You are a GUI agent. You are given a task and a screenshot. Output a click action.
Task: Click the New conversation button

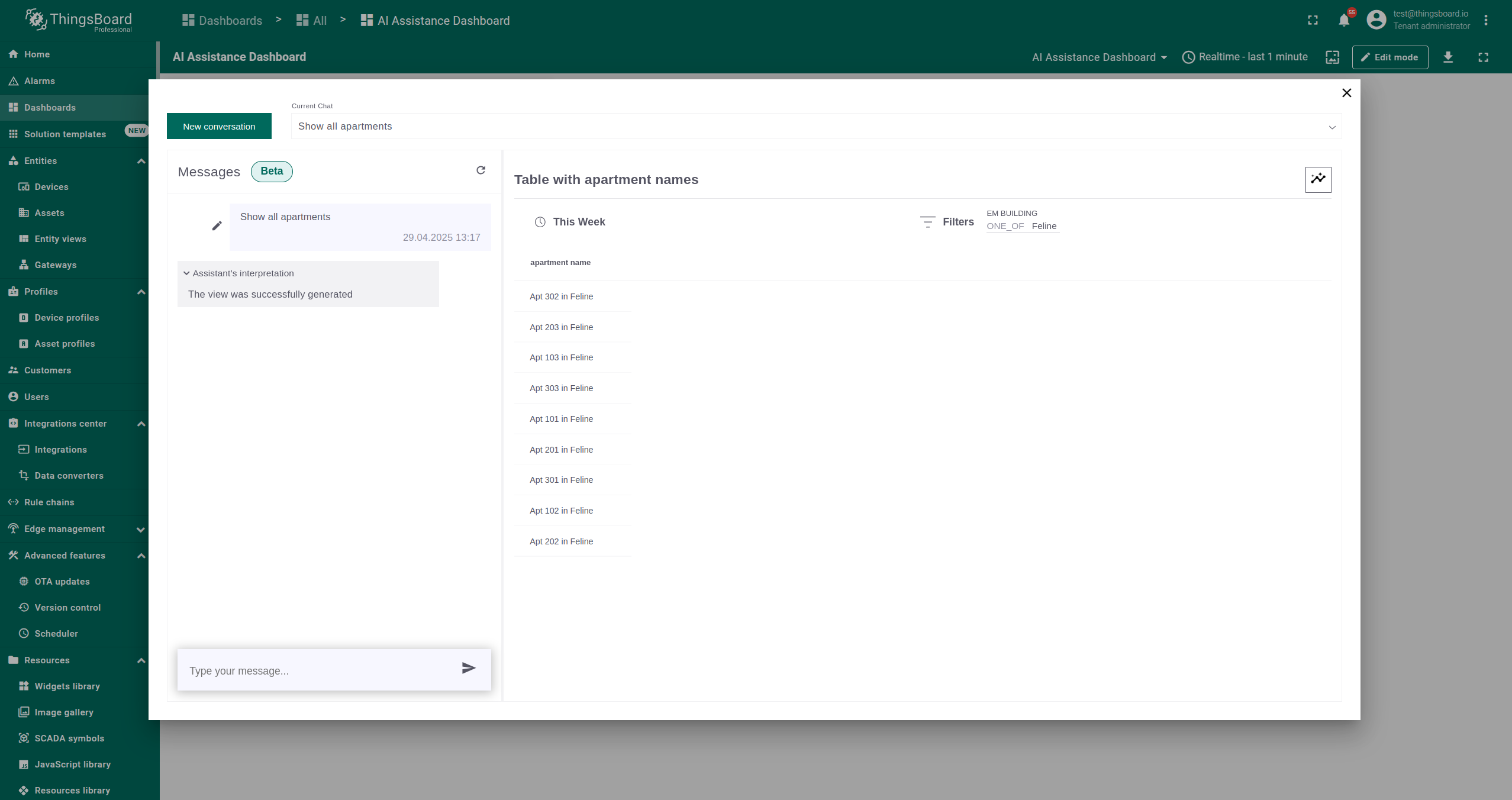click(x=219, y=126)
